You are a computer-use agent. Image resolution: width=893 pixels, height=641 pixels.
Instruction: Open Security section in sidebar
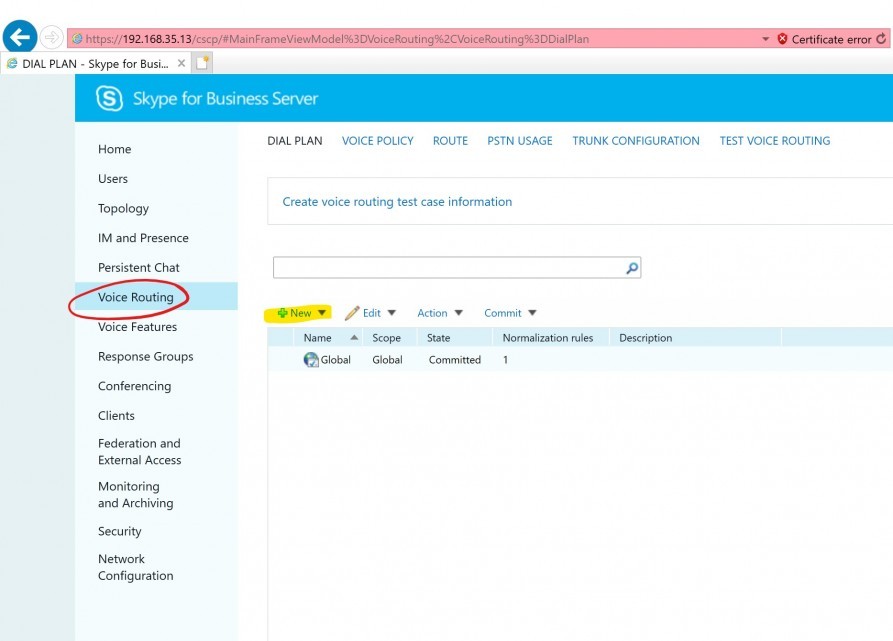click(120, 531)
